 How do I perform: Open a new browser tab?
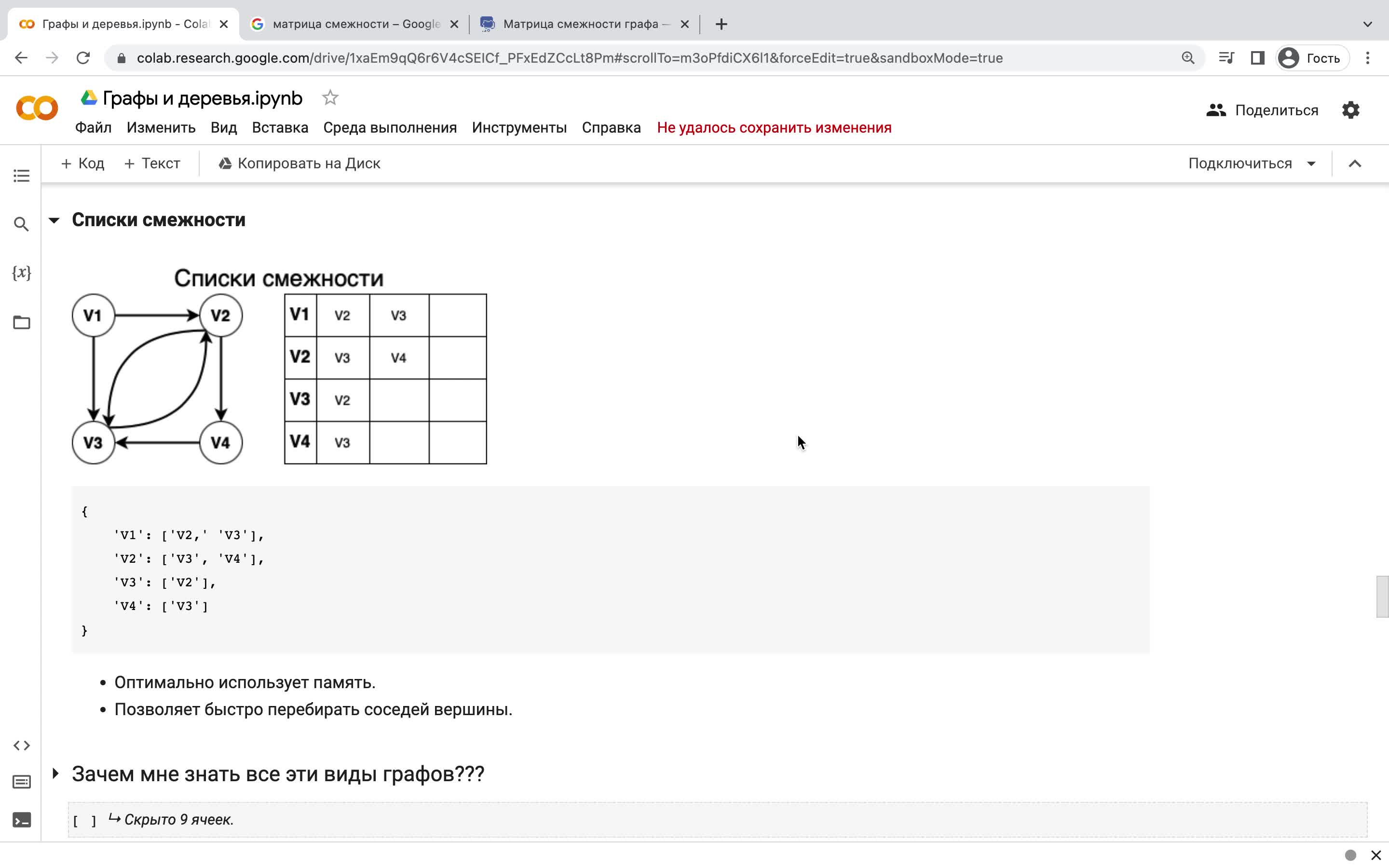(722, 24)
